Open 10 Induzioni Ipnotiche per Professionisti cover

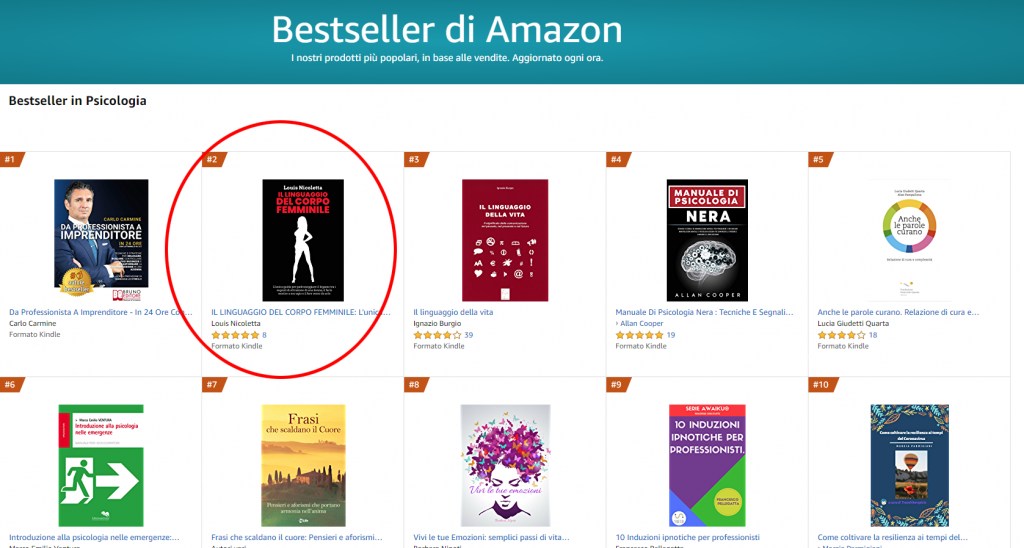[x=707, y=465]
